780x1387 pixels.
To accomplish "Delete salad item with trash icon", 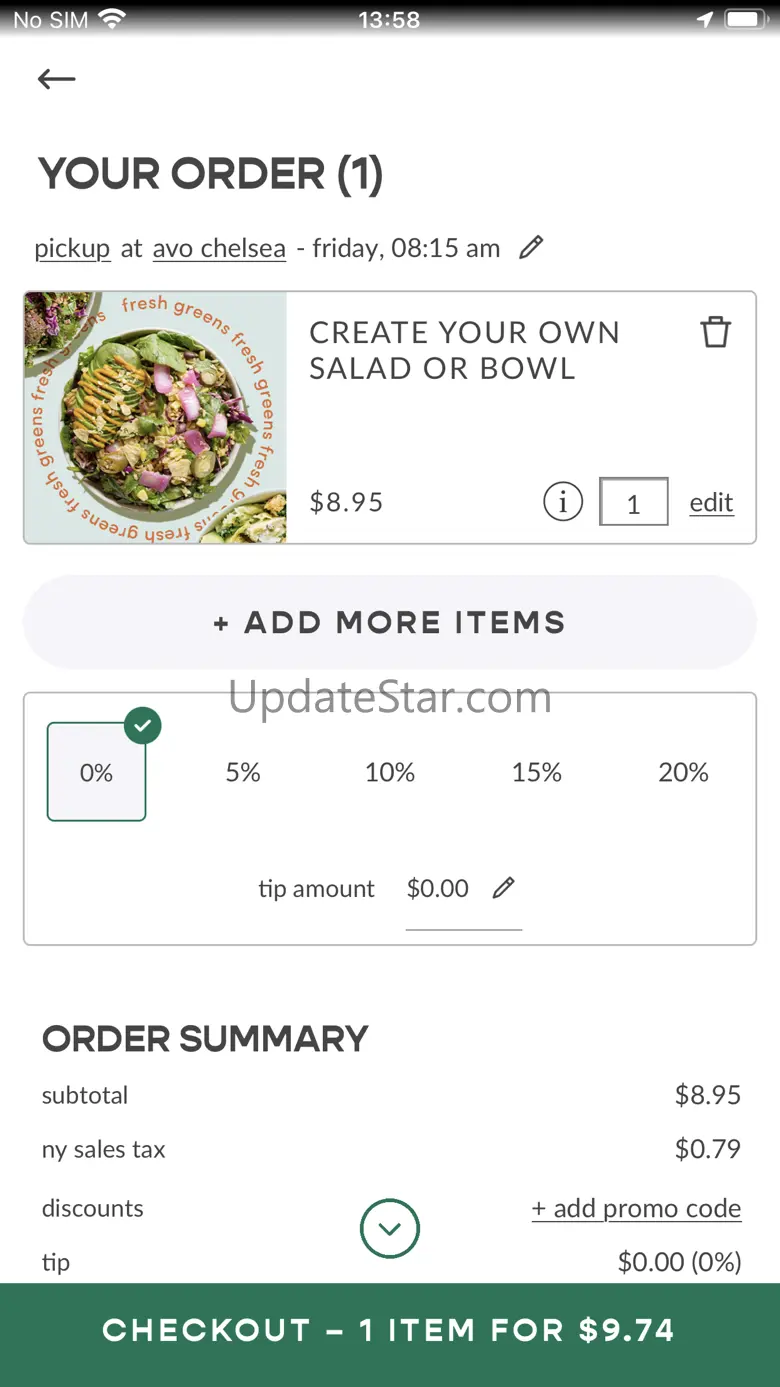I will click(x=715, y=332).
